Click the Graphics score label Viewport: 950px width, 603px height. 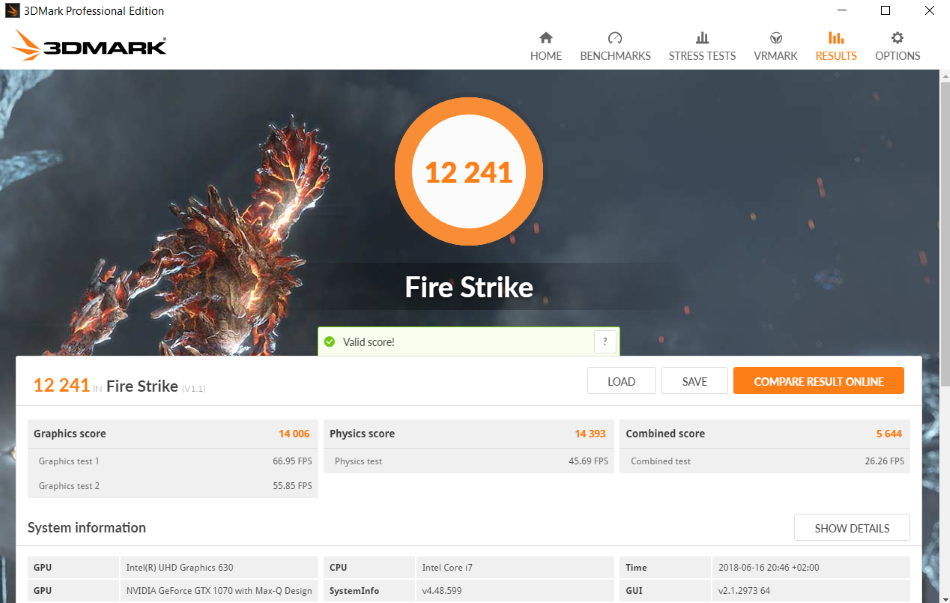click(70, 433)
